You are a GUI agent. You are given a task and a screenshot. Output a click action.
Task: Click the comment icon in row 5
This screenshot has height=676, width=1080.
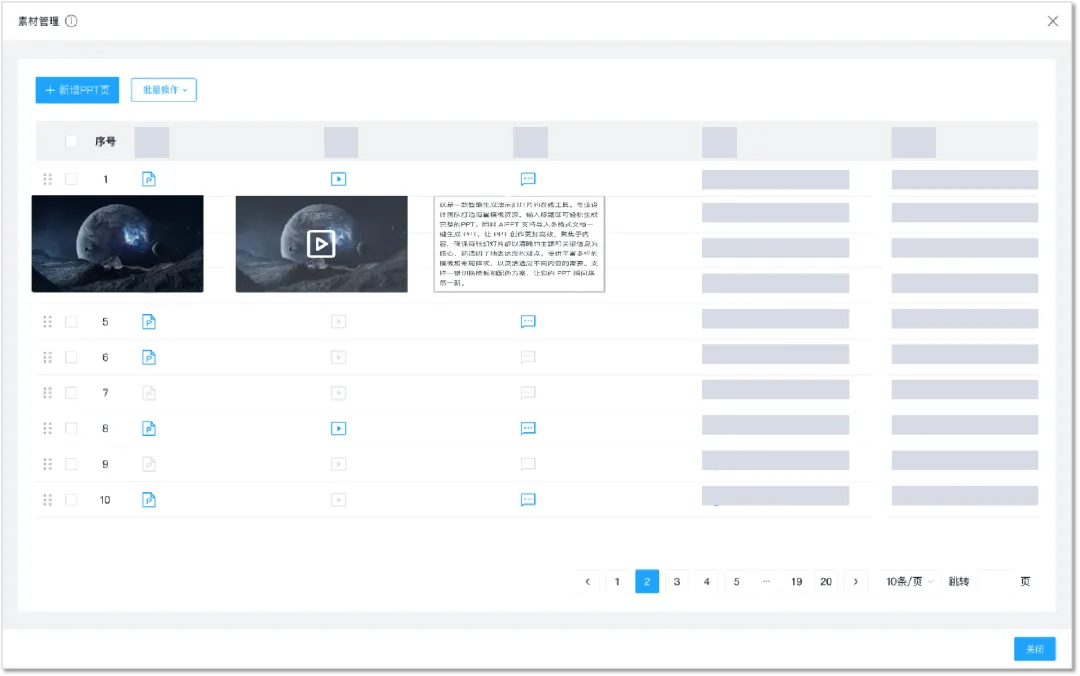tap(528, 322)
